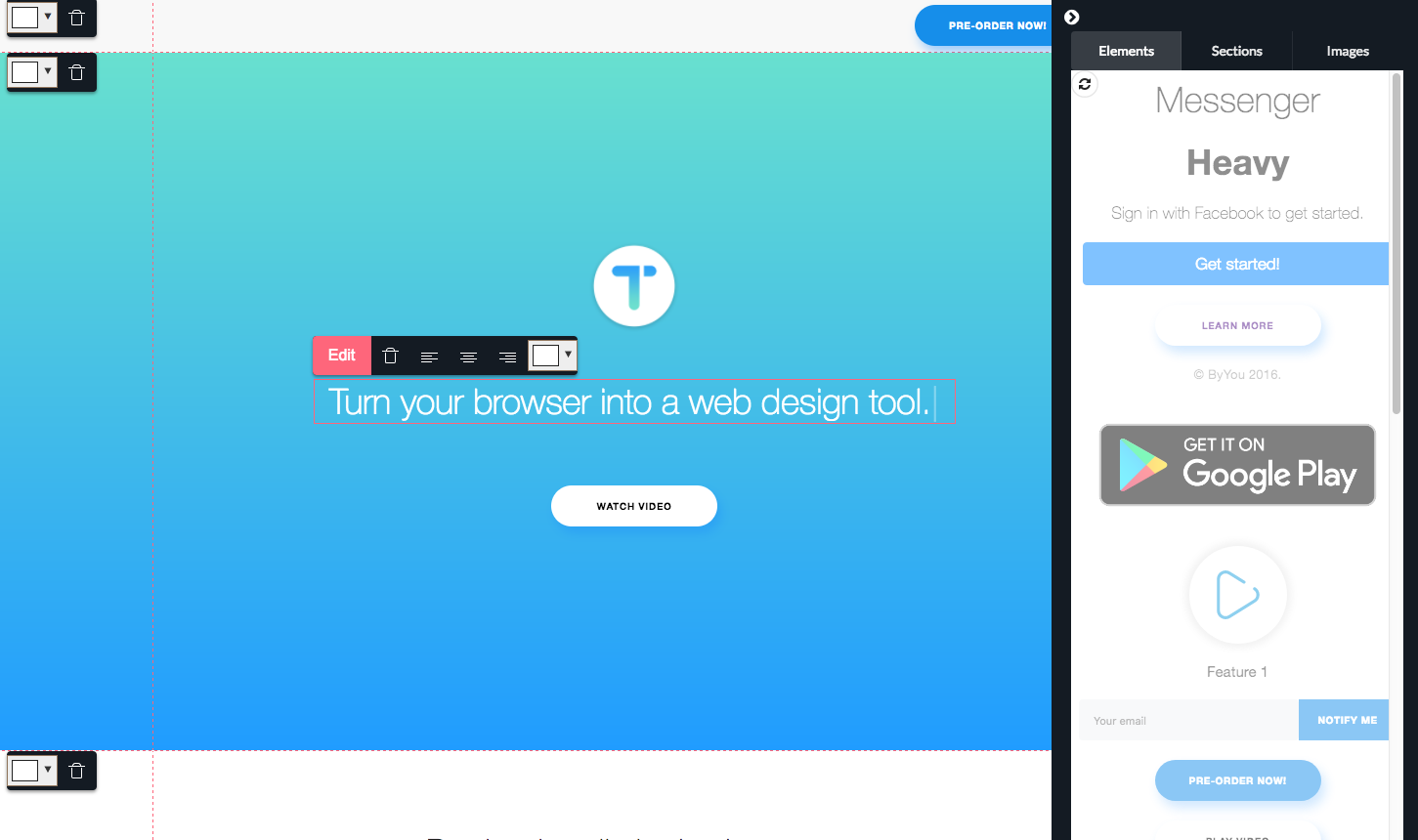Open the Images tab
1418x840 pixels.
1347,51
